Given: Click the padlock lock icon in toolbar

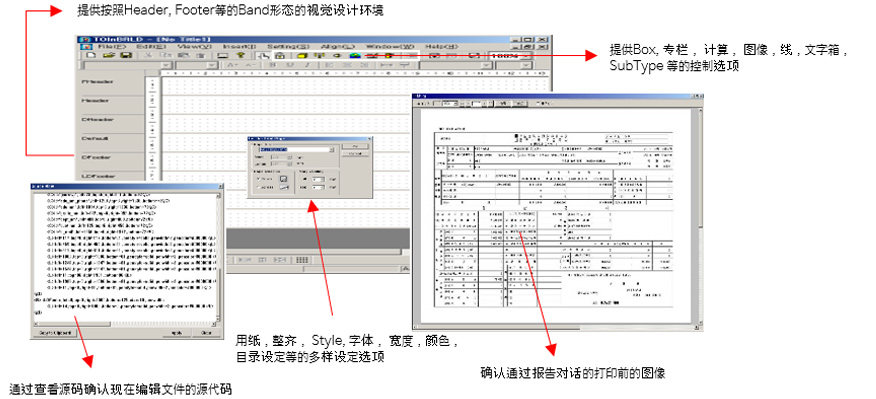Looking at the screenshot, I should [280, 55].
